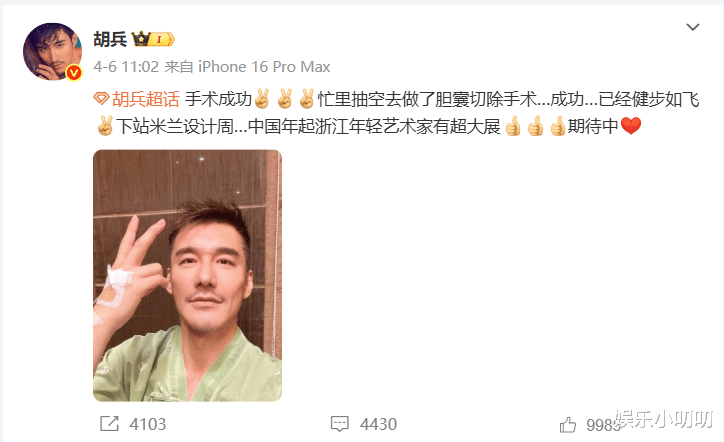Click the repost share icon

click(109, 424)
